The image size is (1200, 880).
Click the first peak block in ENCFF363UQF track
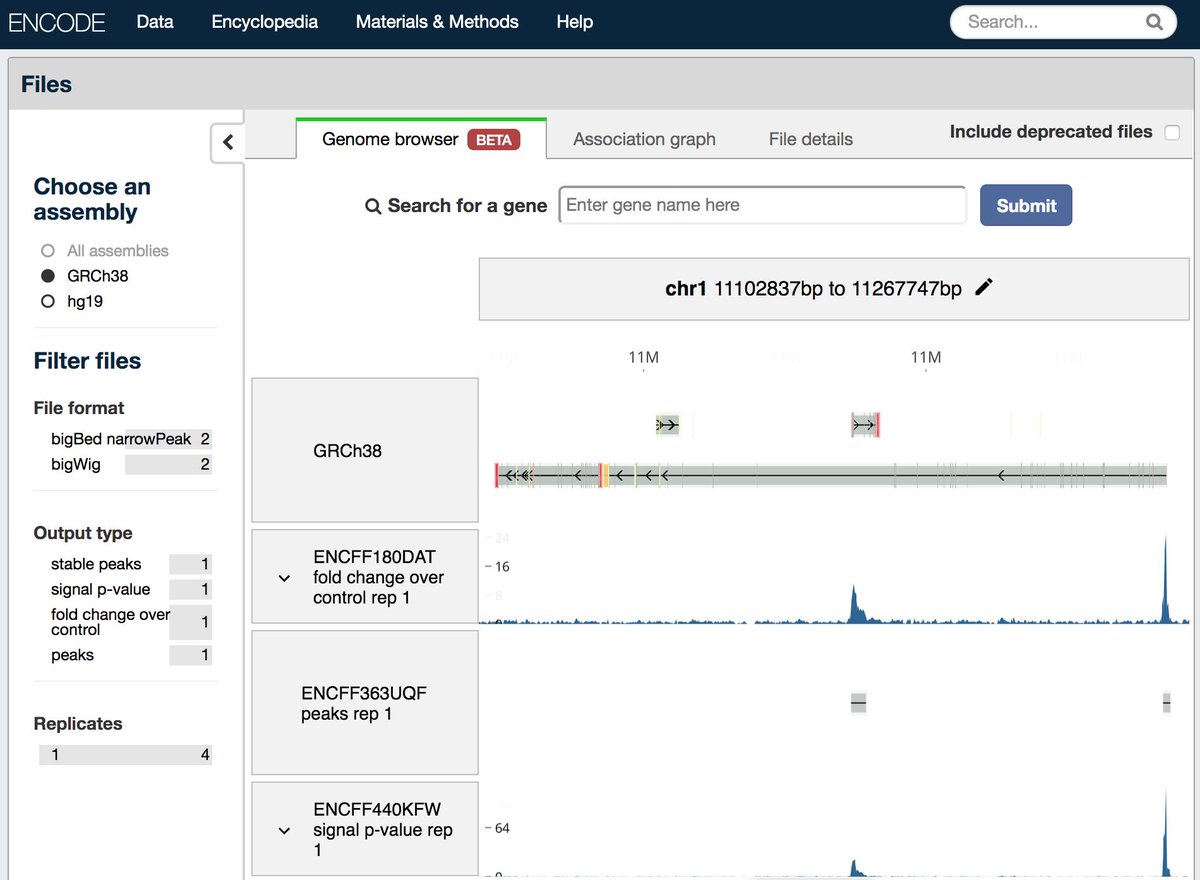click(858, 703)
